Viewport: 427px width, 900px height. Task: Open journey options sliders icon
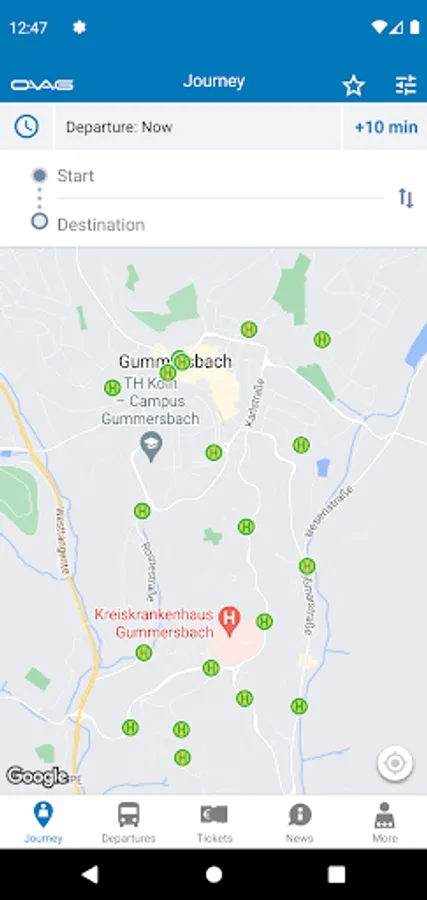(406, 86)
